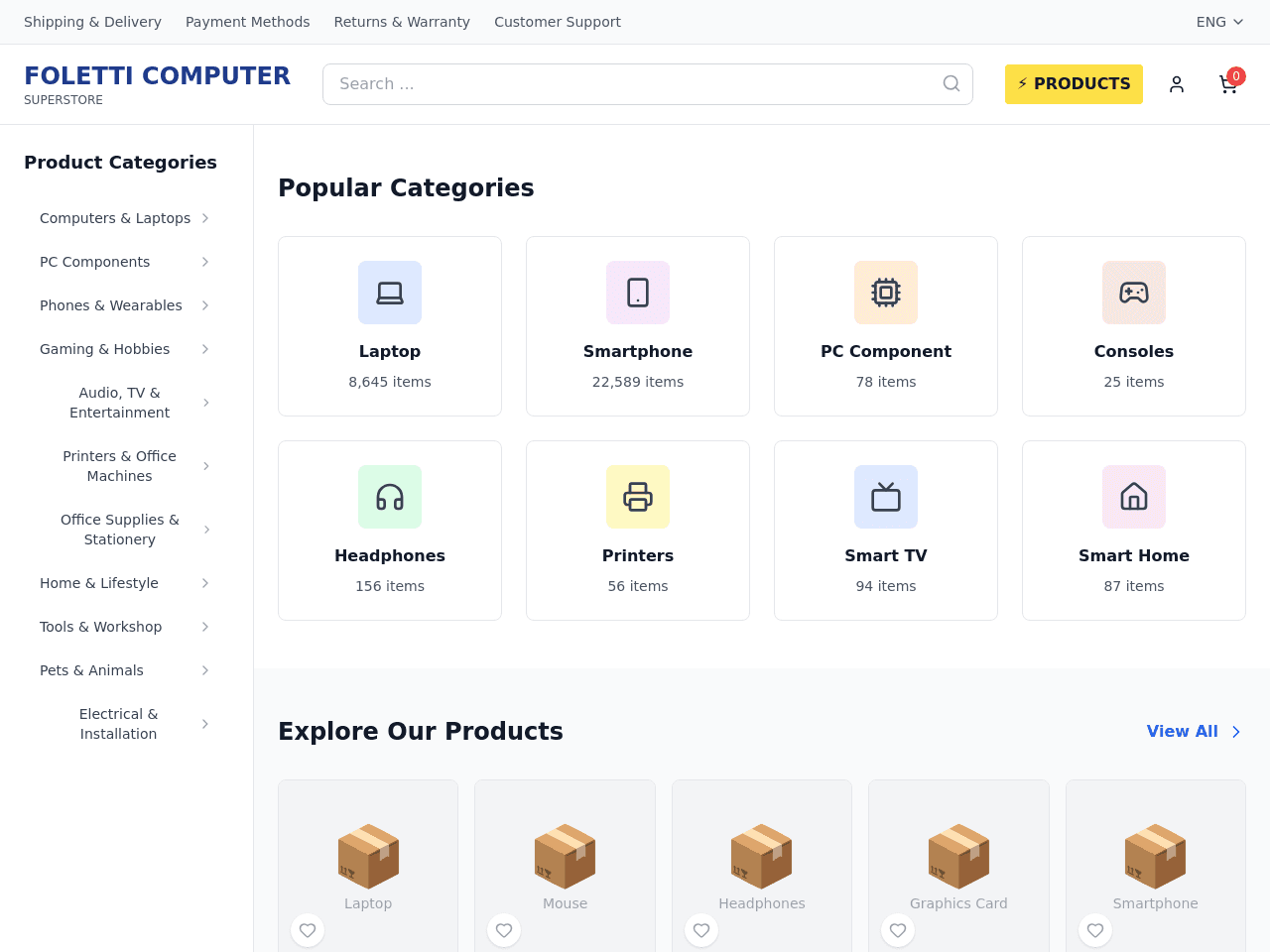Open the ENG language dropdown
Viewport: 1270px width, 952px height.
[x=1219, y=22]
